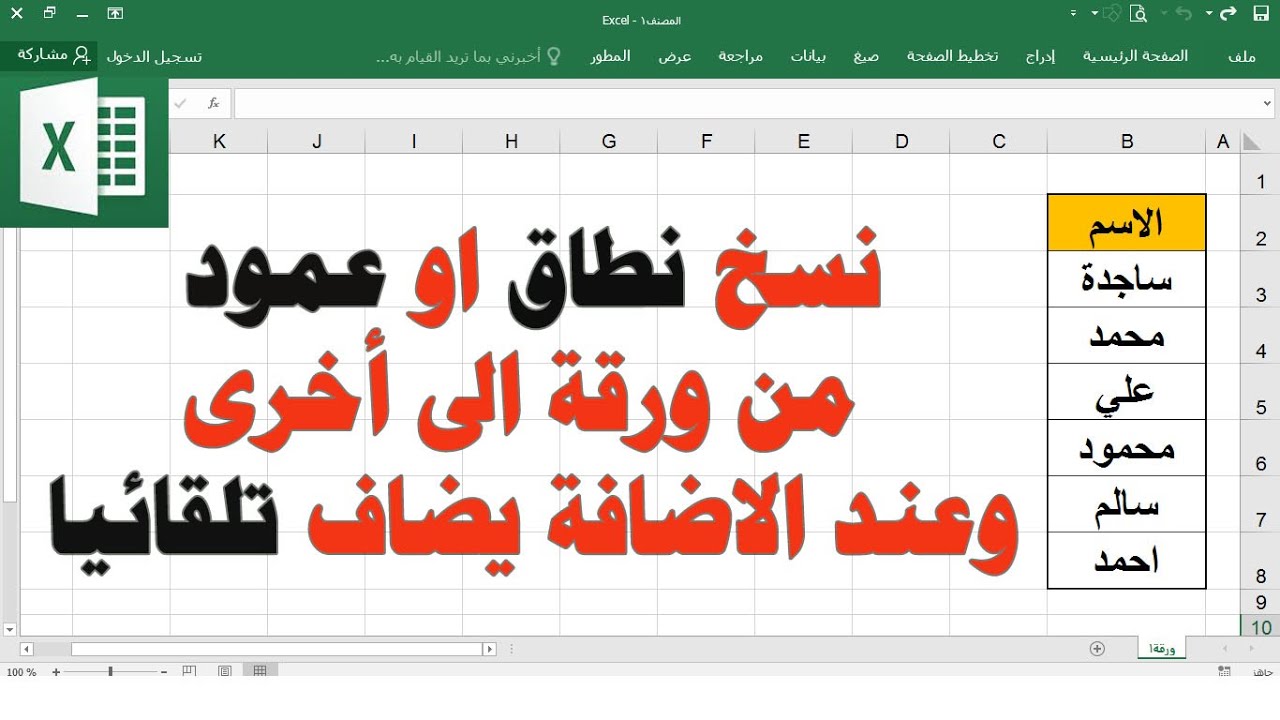Switch to Page Break Preview icon

tap(190, 672)
